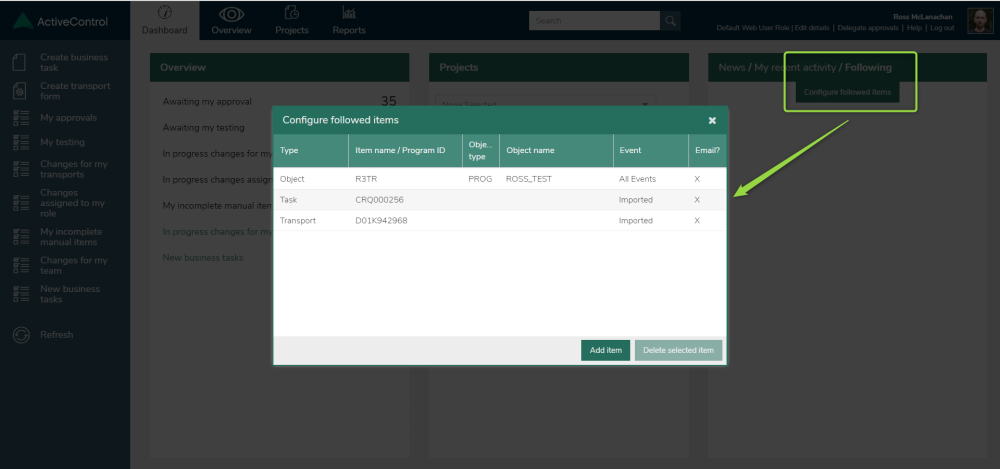This screenshot has width=1000, height=469.
Task: Click the Refresh icon in sidebar
Action: coord(21,335)
